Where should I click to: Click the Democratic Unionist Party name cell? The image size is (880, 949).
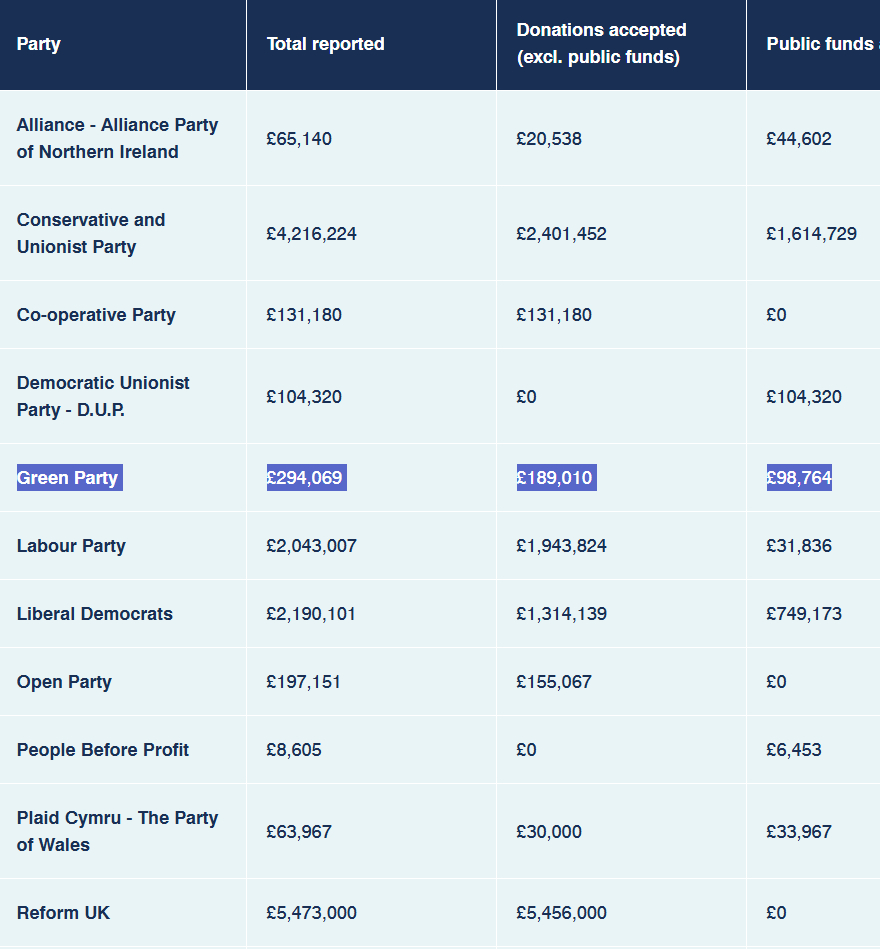103,396
